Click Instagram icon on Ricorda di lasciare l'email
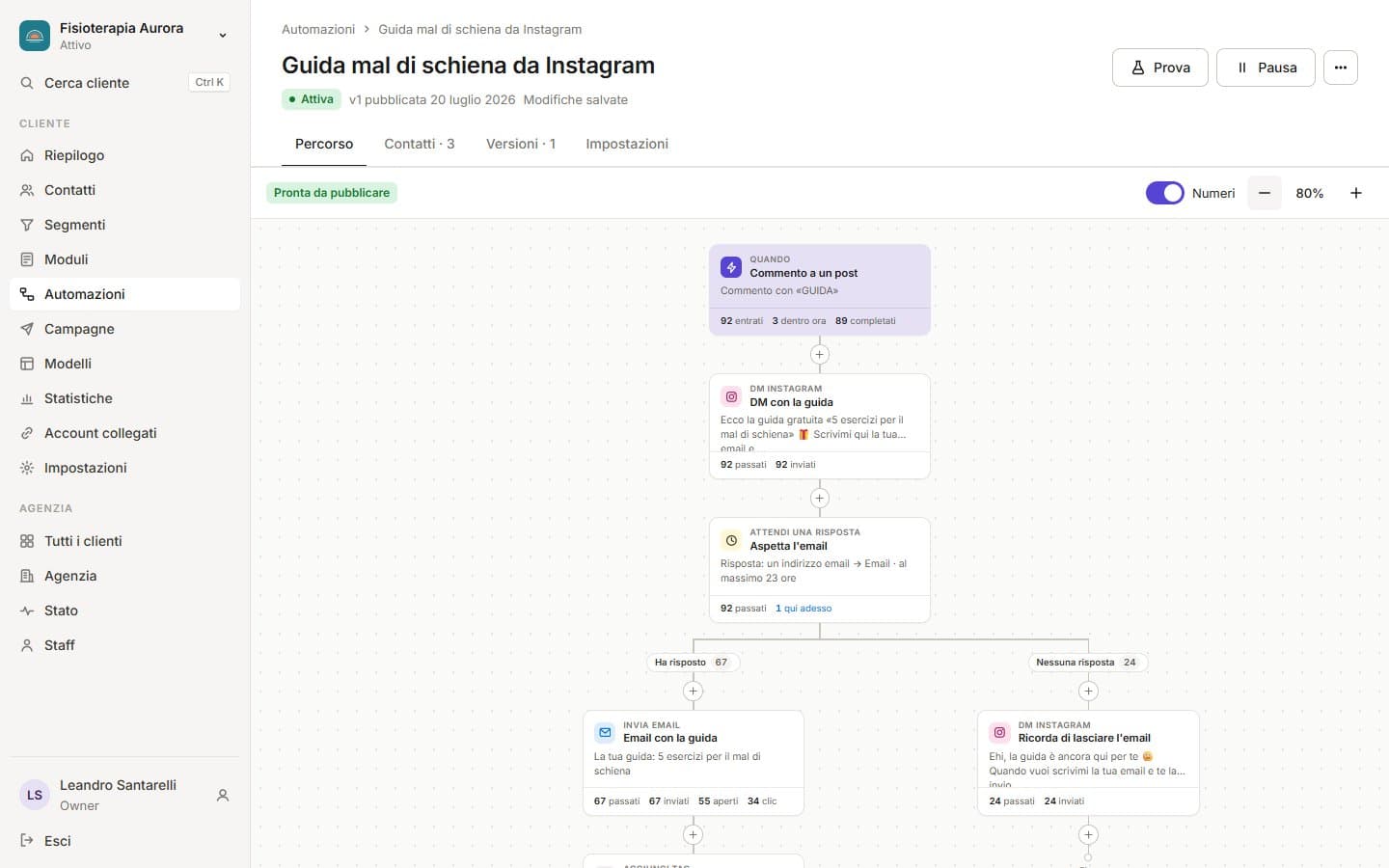 tap(999, 732)
